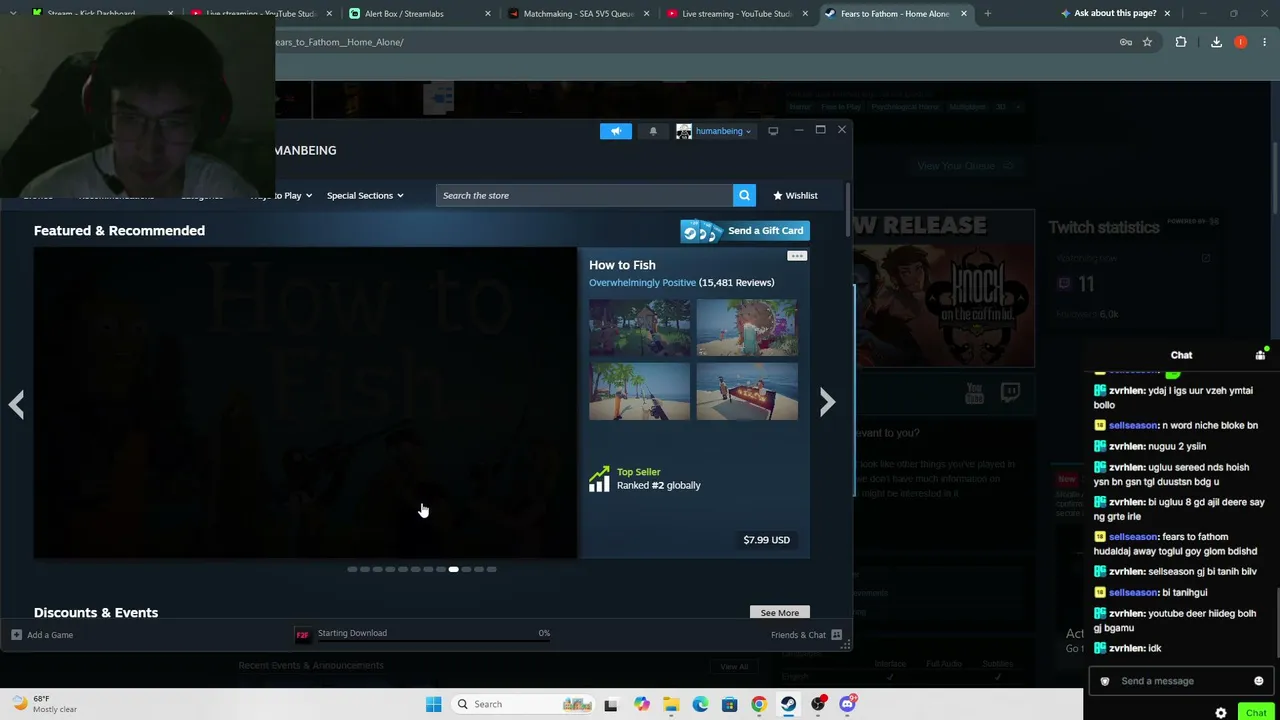Image resolution: width=1280 pixels, height=720 pixels.
Task: Jump to the first carousel page dot
Action: pyautogui.click(x=352, y=569)
